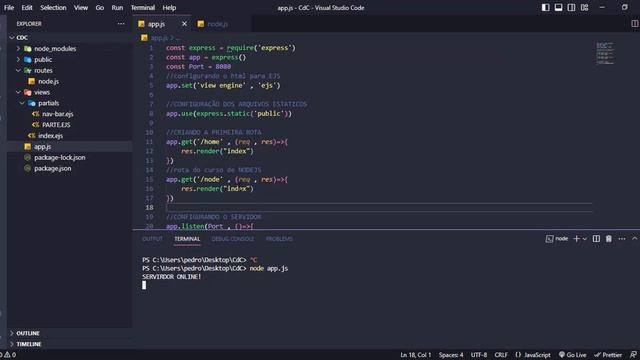Change indentation via Spaces: 4
Screen dimensions: 640x360
tap(451, 355)
